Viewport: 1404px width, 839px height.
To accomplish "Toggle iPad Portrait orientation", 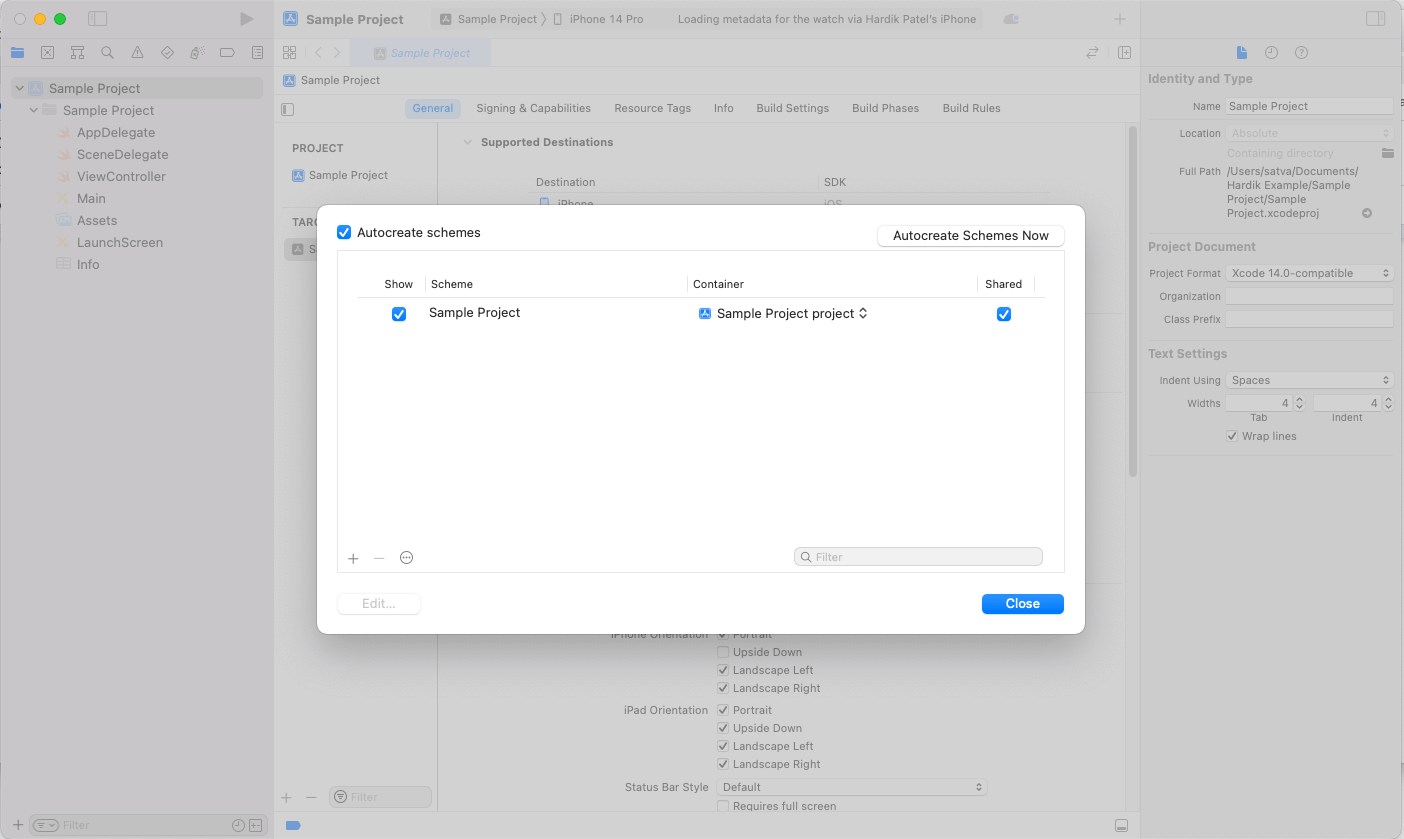I will click(723, 710).
